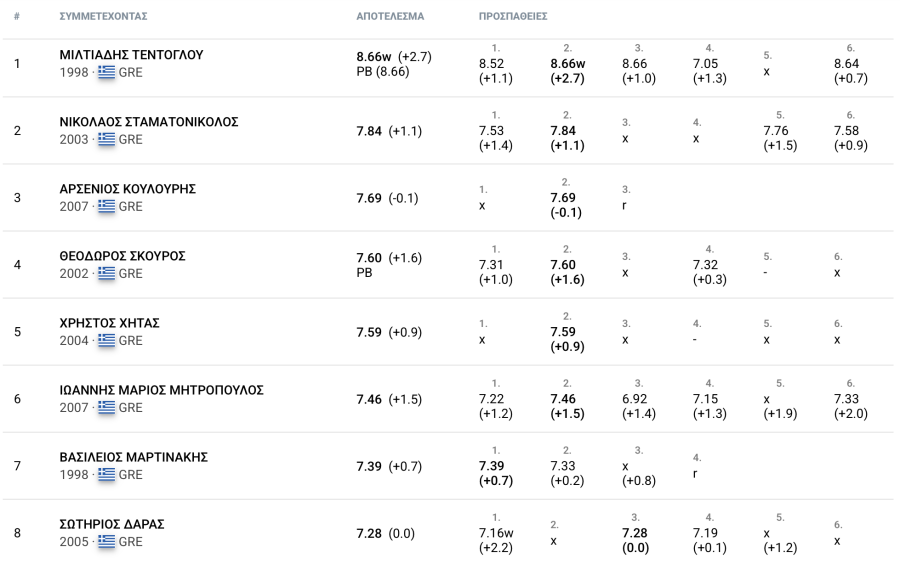Click Greek flag icon beside ΑΡΣΕΝΙΟΣ ΚΟΥΛΟΥΡΗΣ
This screenshot has width=900, height=564.
[106, 207]
